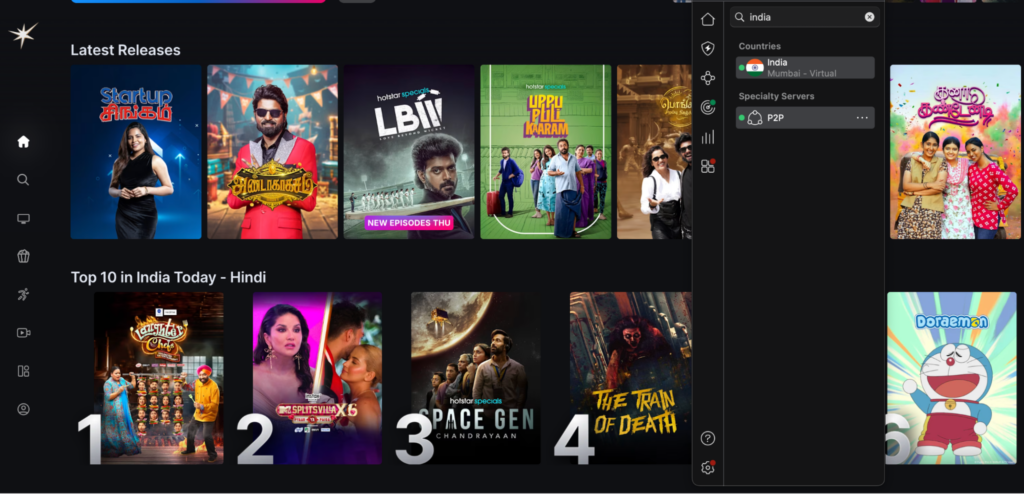1024x494 pixels.
Task: Connect to India Mumbai - Virtual server
Action: click(805, 67)
